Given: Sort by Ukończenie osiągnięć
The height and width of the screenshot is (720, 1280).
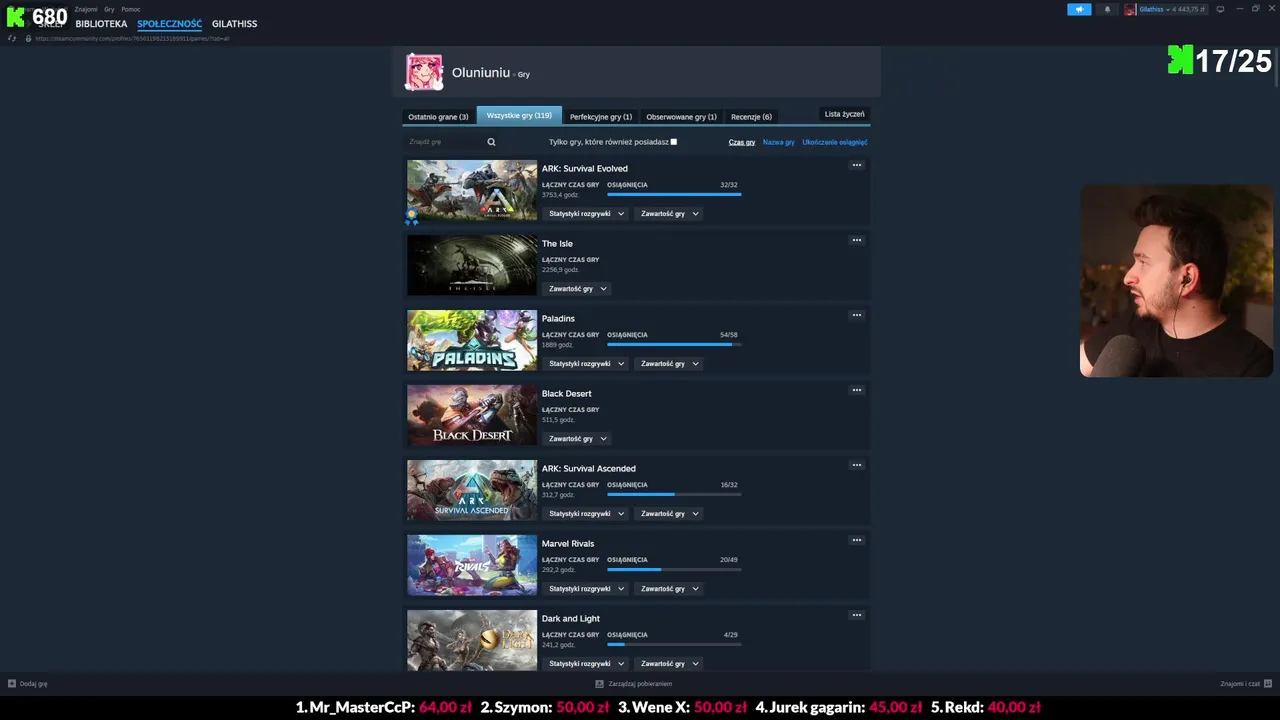Looking at the screenshot, I should (834, 142).
